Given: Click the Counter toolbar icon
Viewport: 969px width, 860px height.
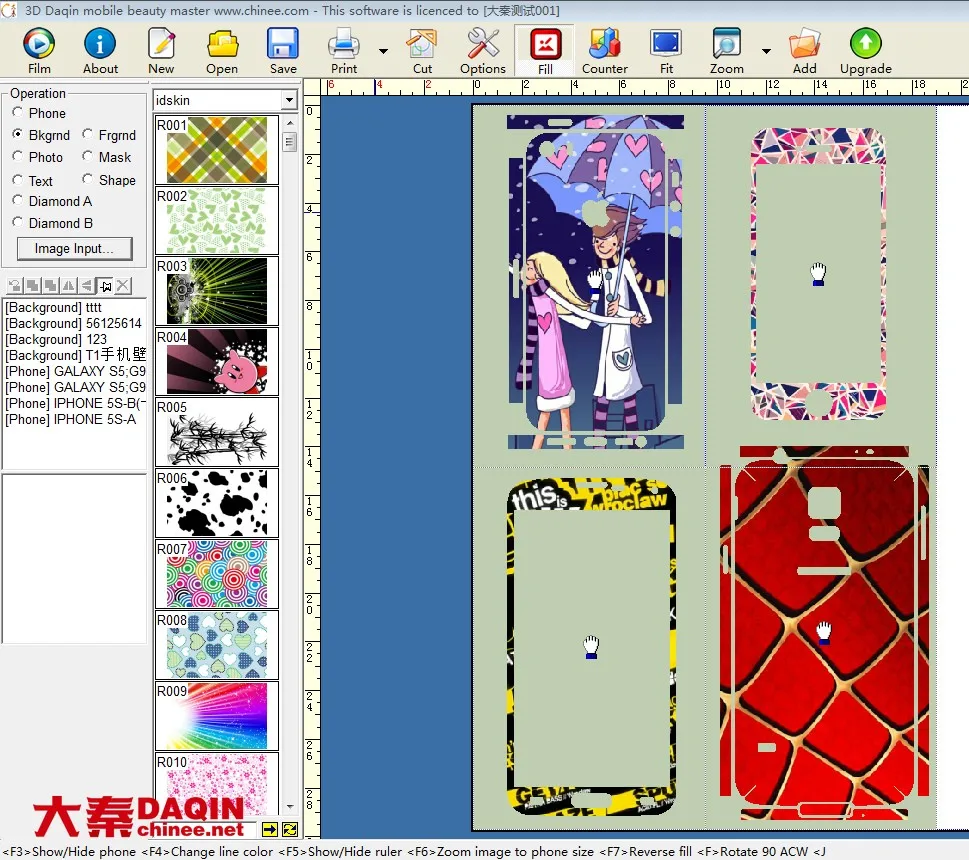Looking at the screenshot, I should tap(604, 50).
